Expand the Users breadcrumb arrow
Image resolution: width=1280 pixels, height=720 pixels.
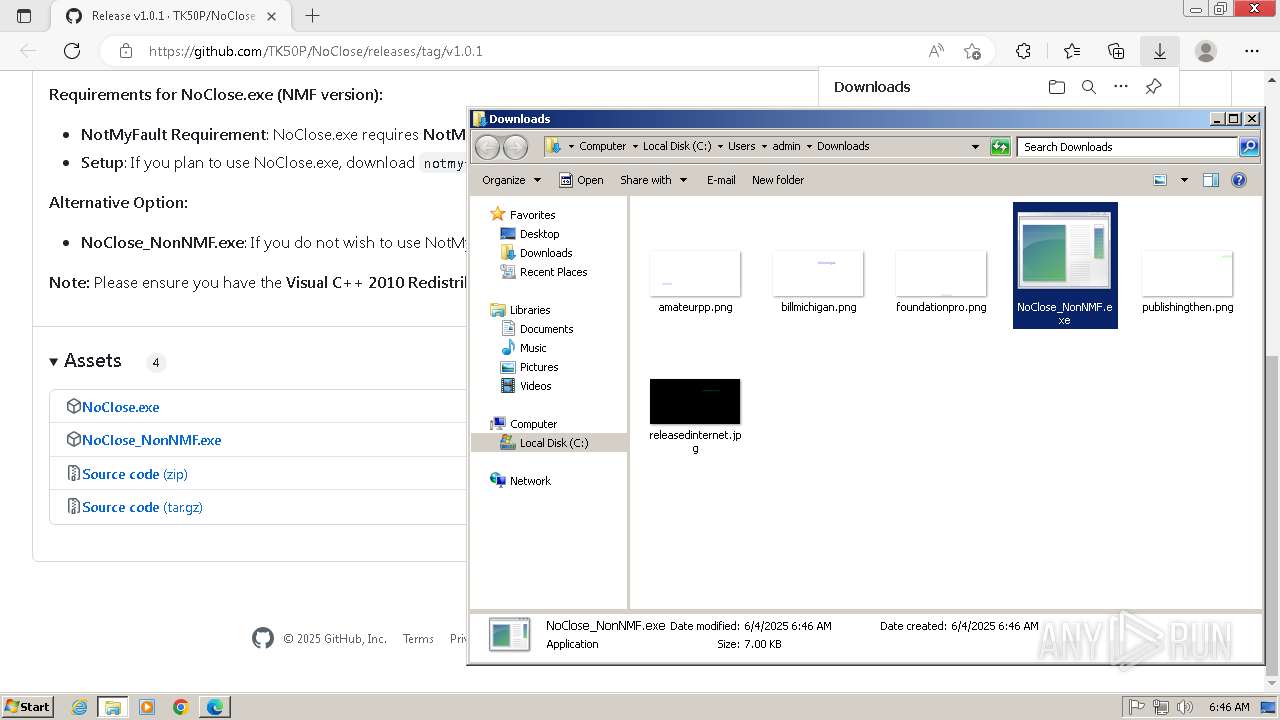[764, 146]
